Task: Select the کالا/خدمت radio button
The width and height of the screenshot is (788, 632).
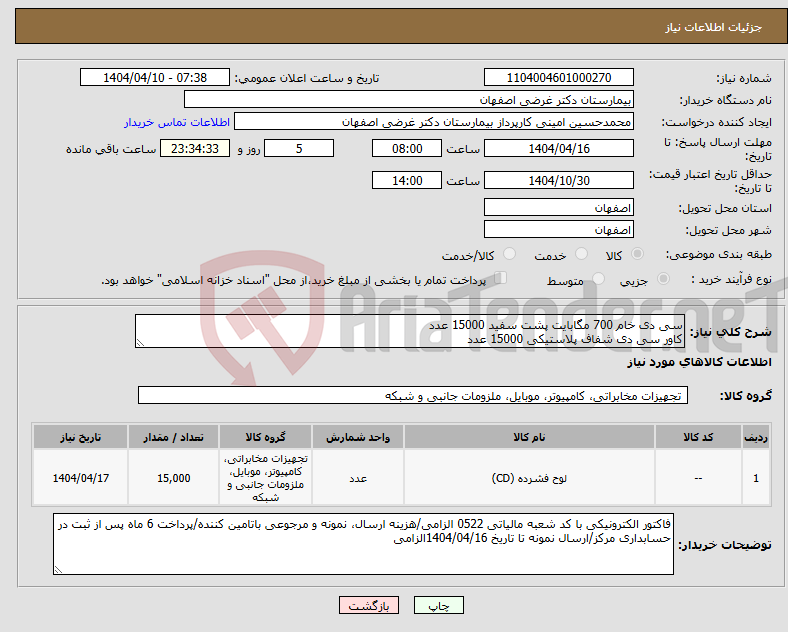Action: (509, 254)
